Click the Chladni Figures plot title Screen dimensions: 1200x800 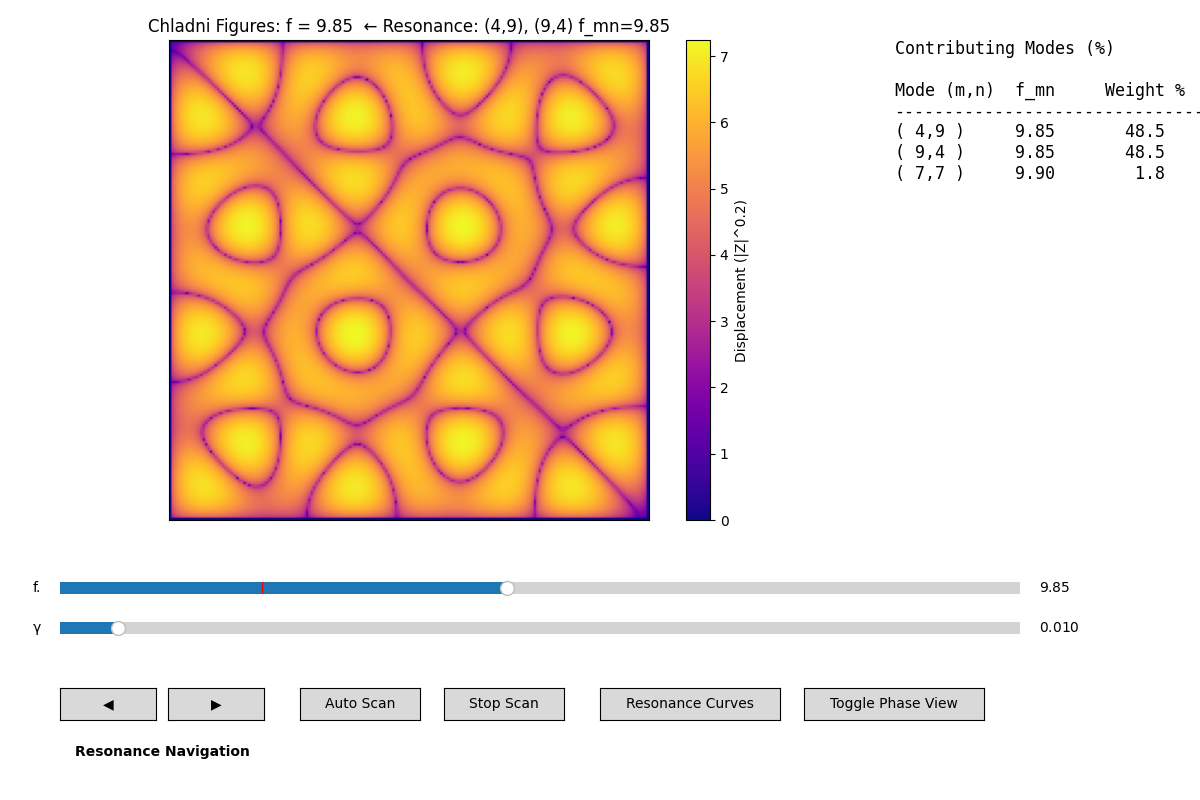point(409,27)
